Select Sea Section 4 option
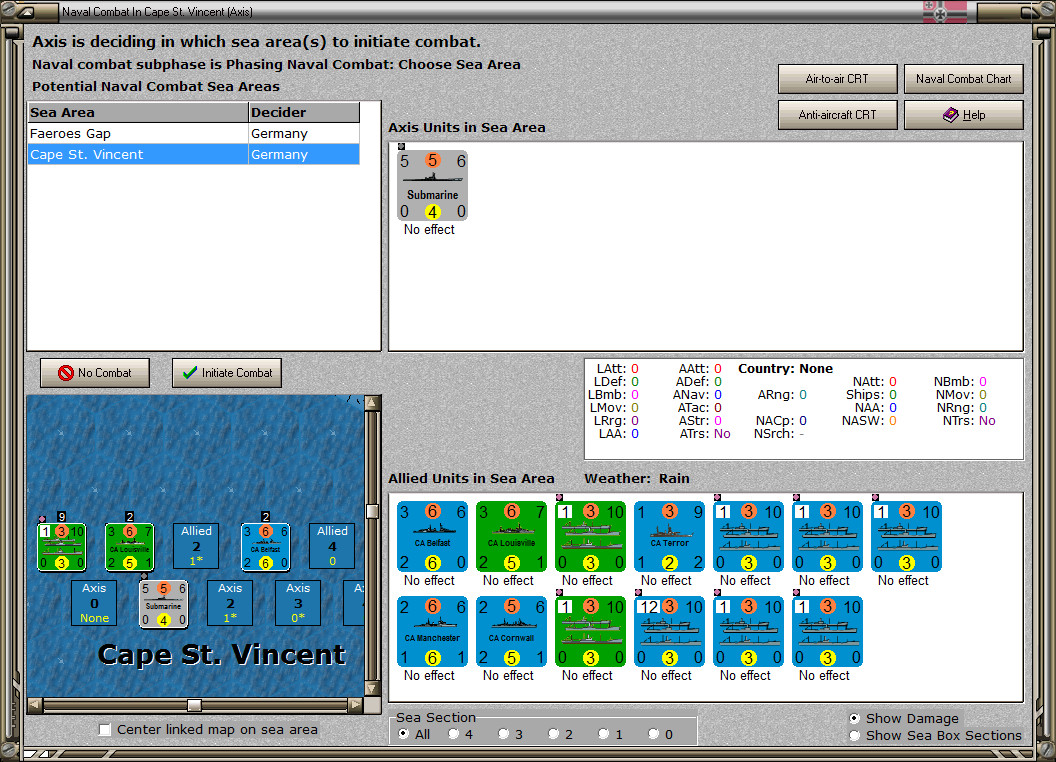The height and width of the screenshot is (762, 1056). 453,734
